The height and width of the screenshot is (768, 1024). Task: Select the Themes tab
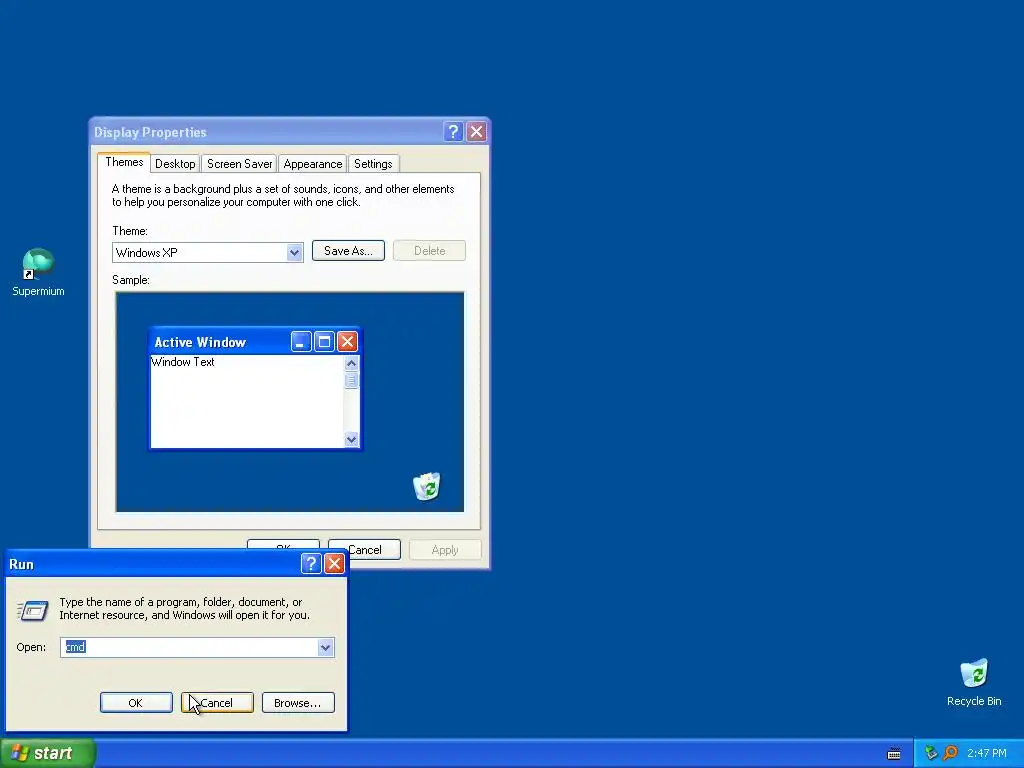click(124, 162)
